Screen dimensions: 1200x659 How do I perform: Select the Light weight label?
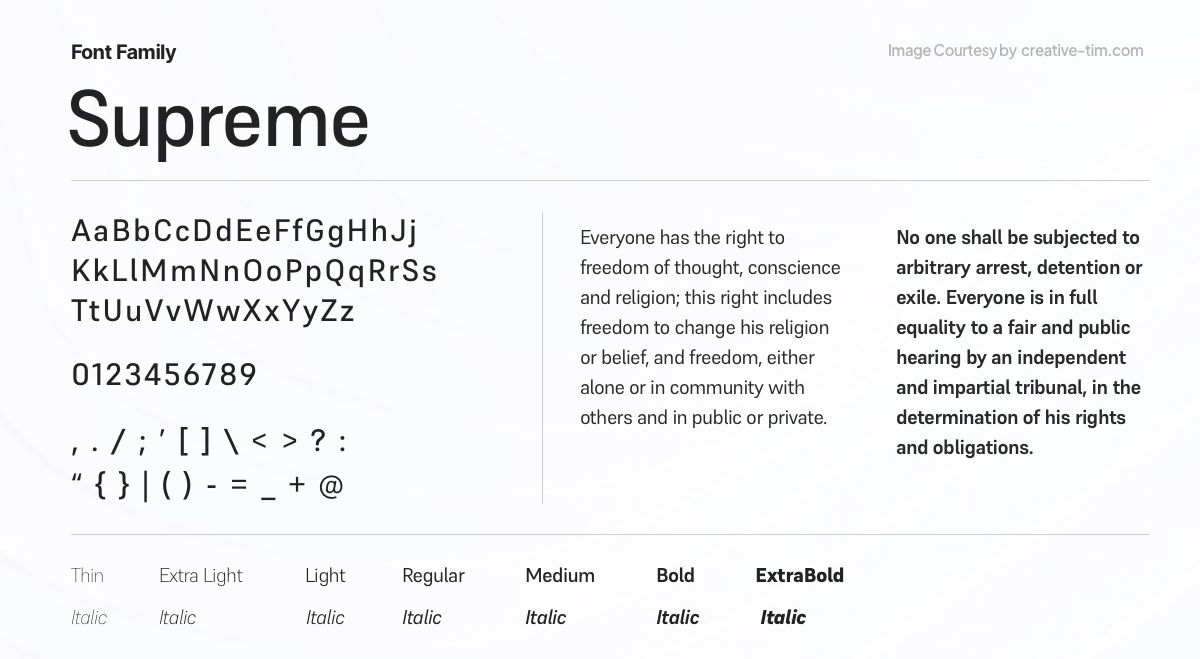325,575
